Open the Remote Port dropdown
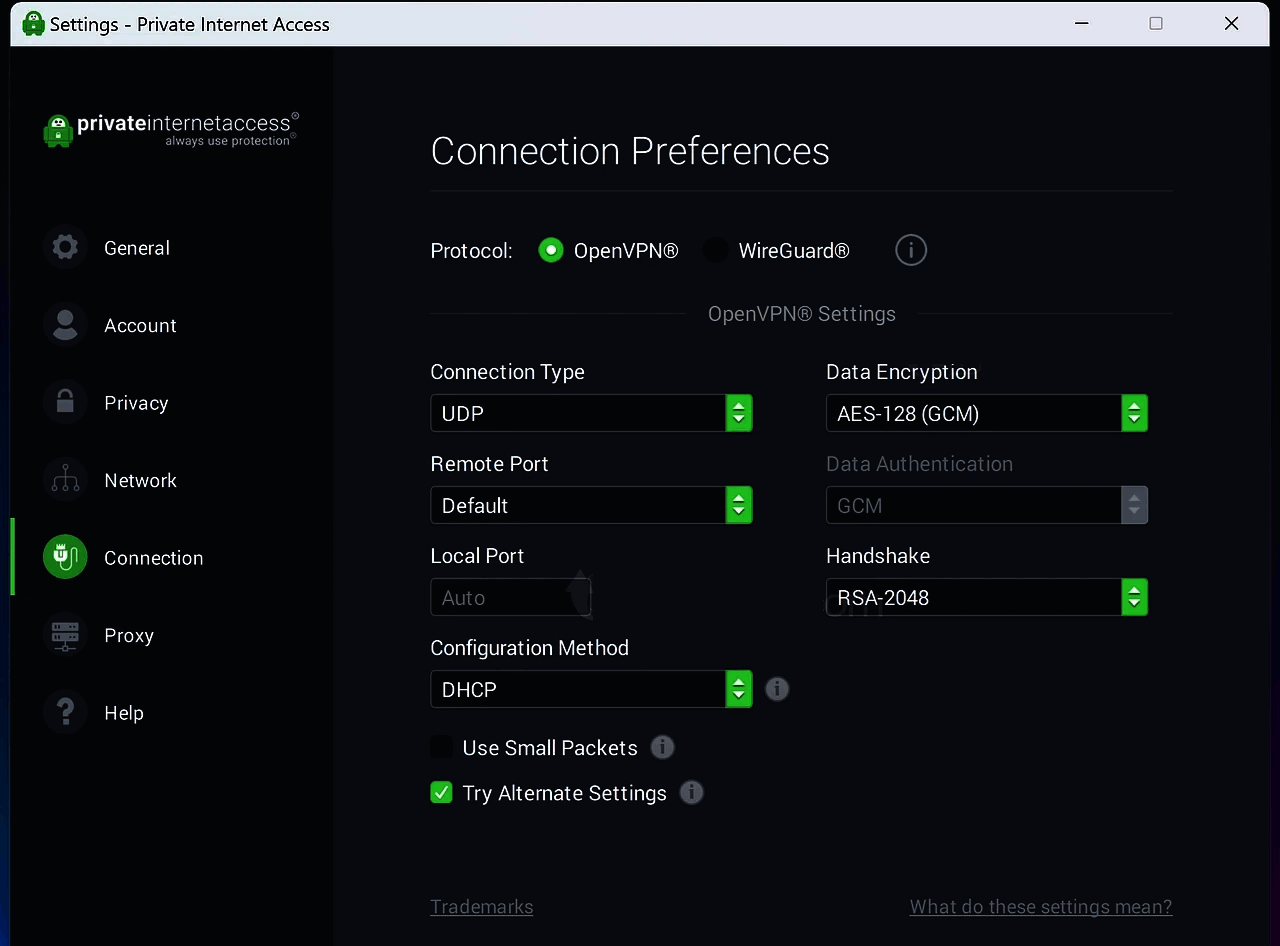Image resolution: width=1280 pixels, height=946 pixels. tap(590, 505)
